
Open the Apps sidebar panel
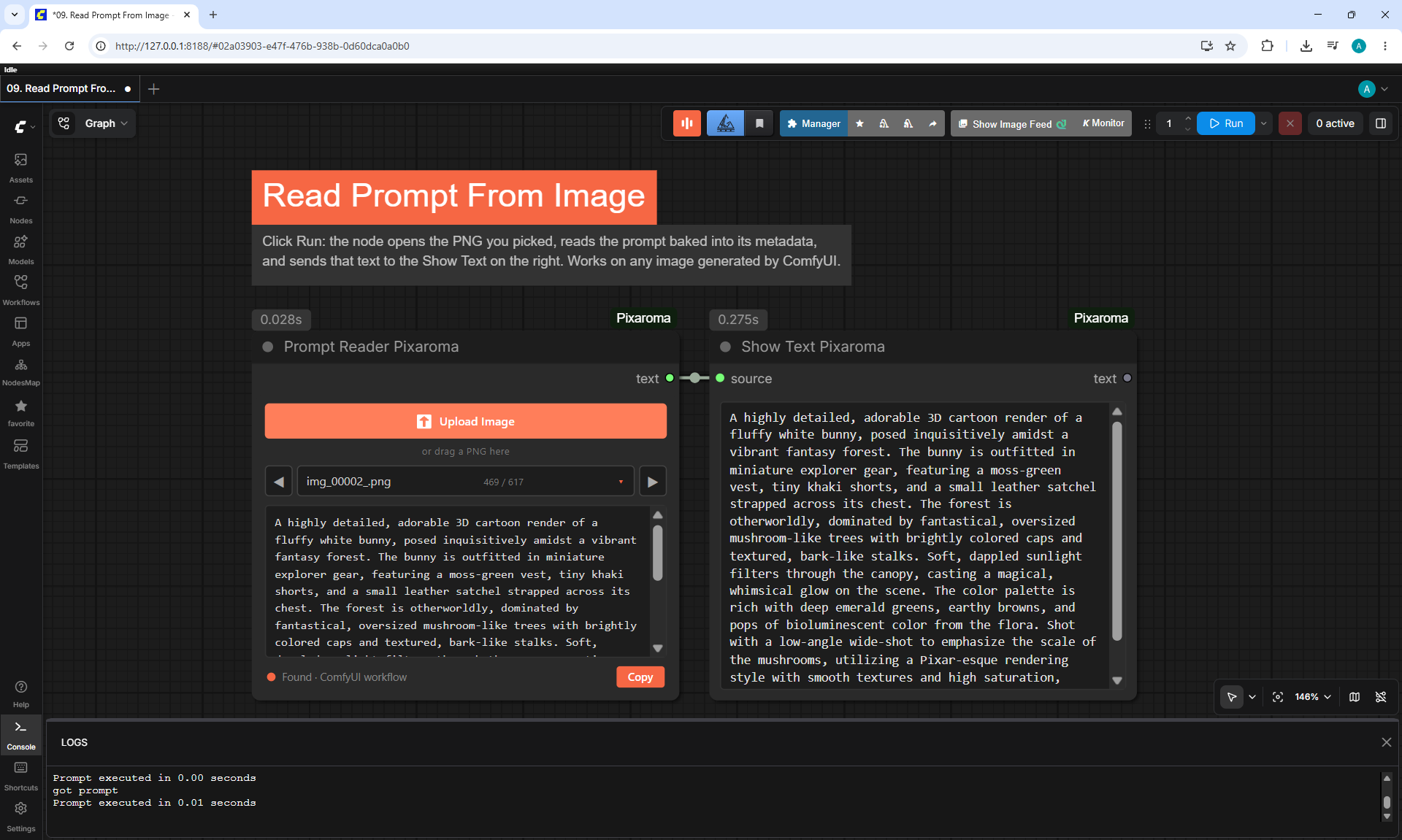tap(20, 331)
